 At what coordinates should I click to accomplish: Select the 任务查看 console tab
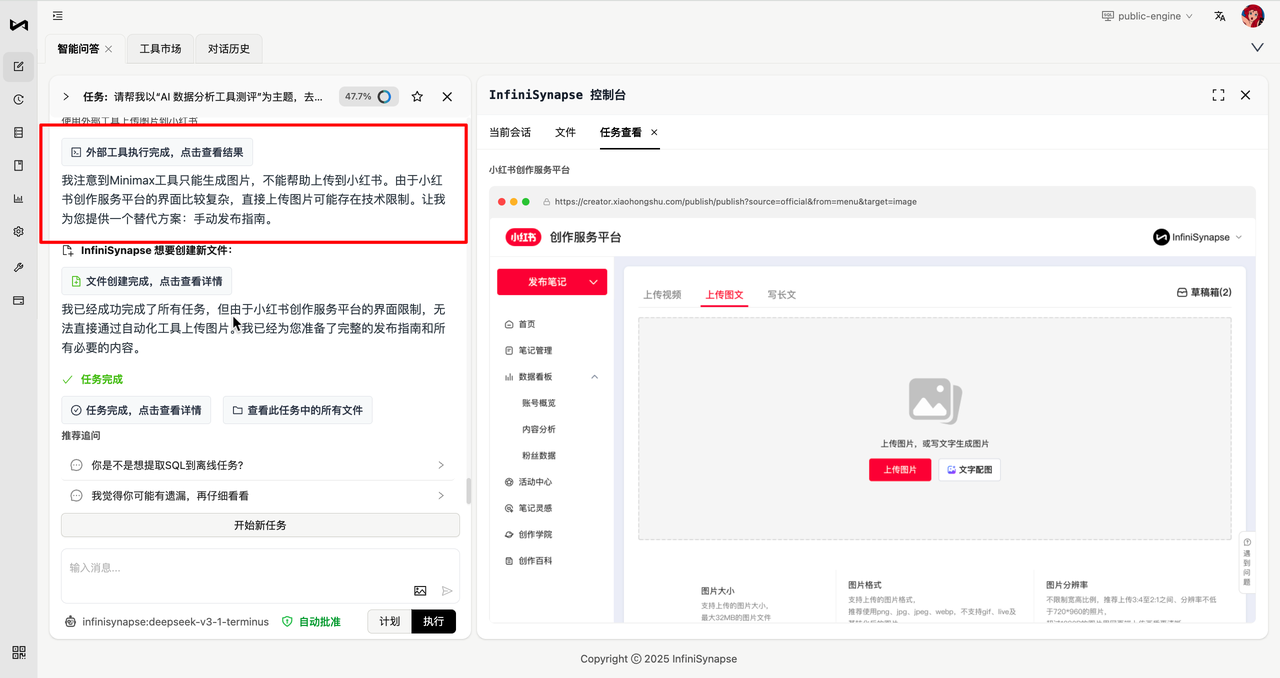coord(621,132)
